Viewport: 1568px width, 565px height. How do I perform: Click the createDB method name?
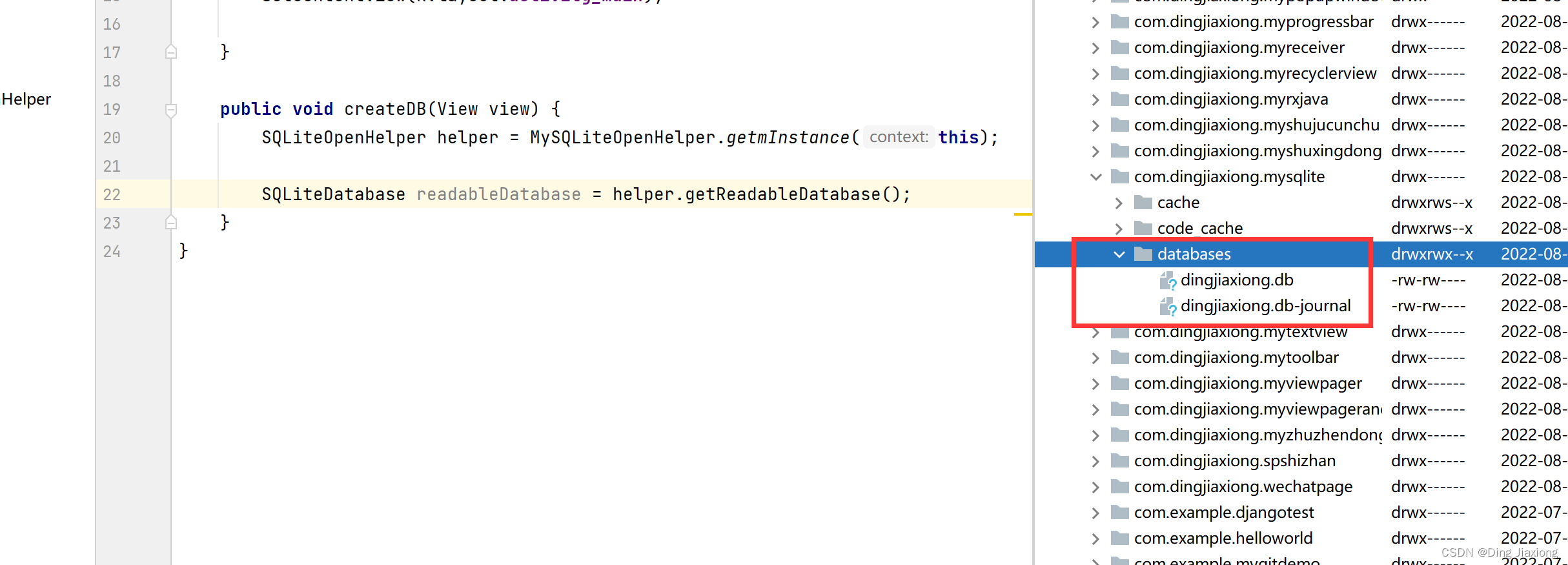[x=385, y=109]
